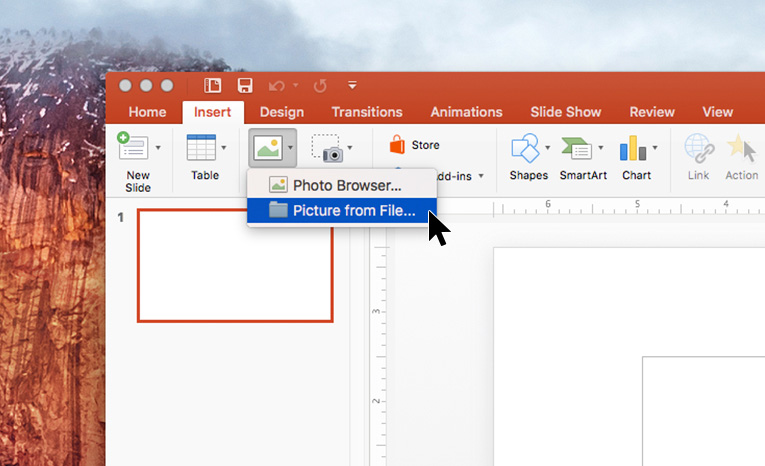Open the Store add-ins button

tap(414, 144)
